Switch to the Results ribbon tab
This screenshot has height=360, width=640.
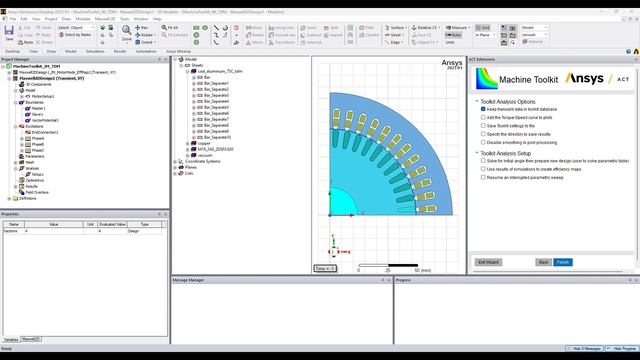pyautogui.click(x=120, y=51)
